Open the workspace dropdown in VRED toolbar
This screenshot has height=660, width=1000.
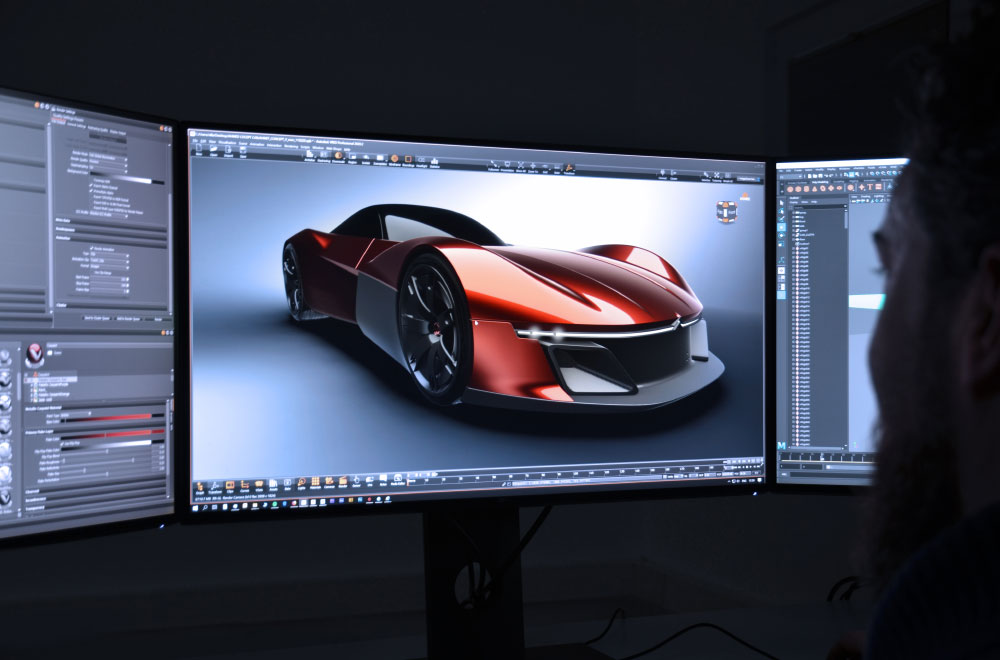point(748,179)
